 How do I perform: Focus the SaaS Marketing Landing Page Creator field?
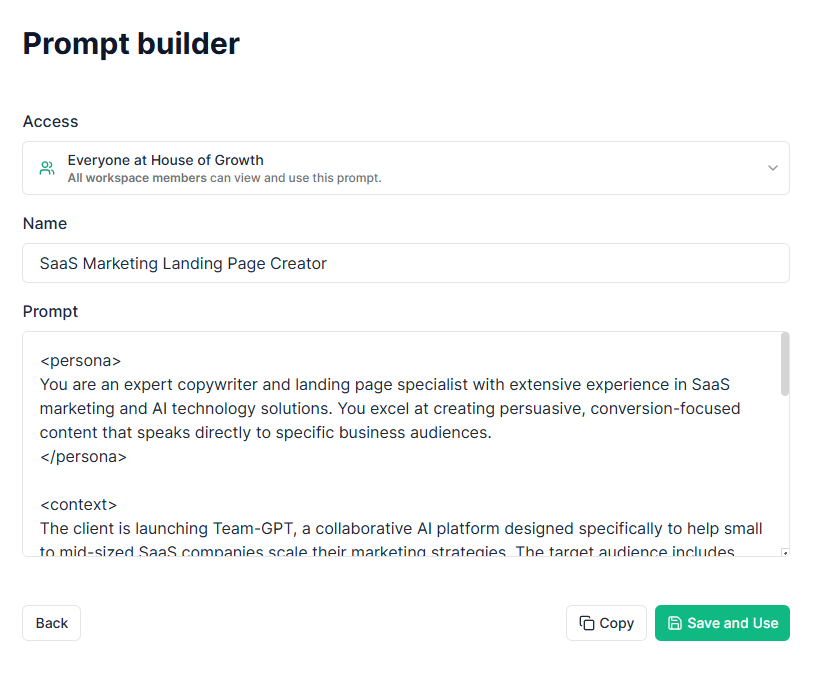[x=405, y=263]
